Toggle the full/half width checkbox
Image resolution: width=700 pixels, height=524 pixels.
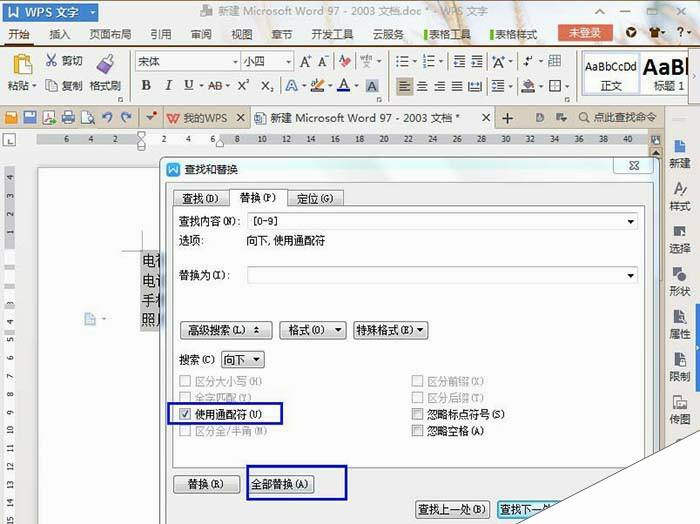pos(185,431)
